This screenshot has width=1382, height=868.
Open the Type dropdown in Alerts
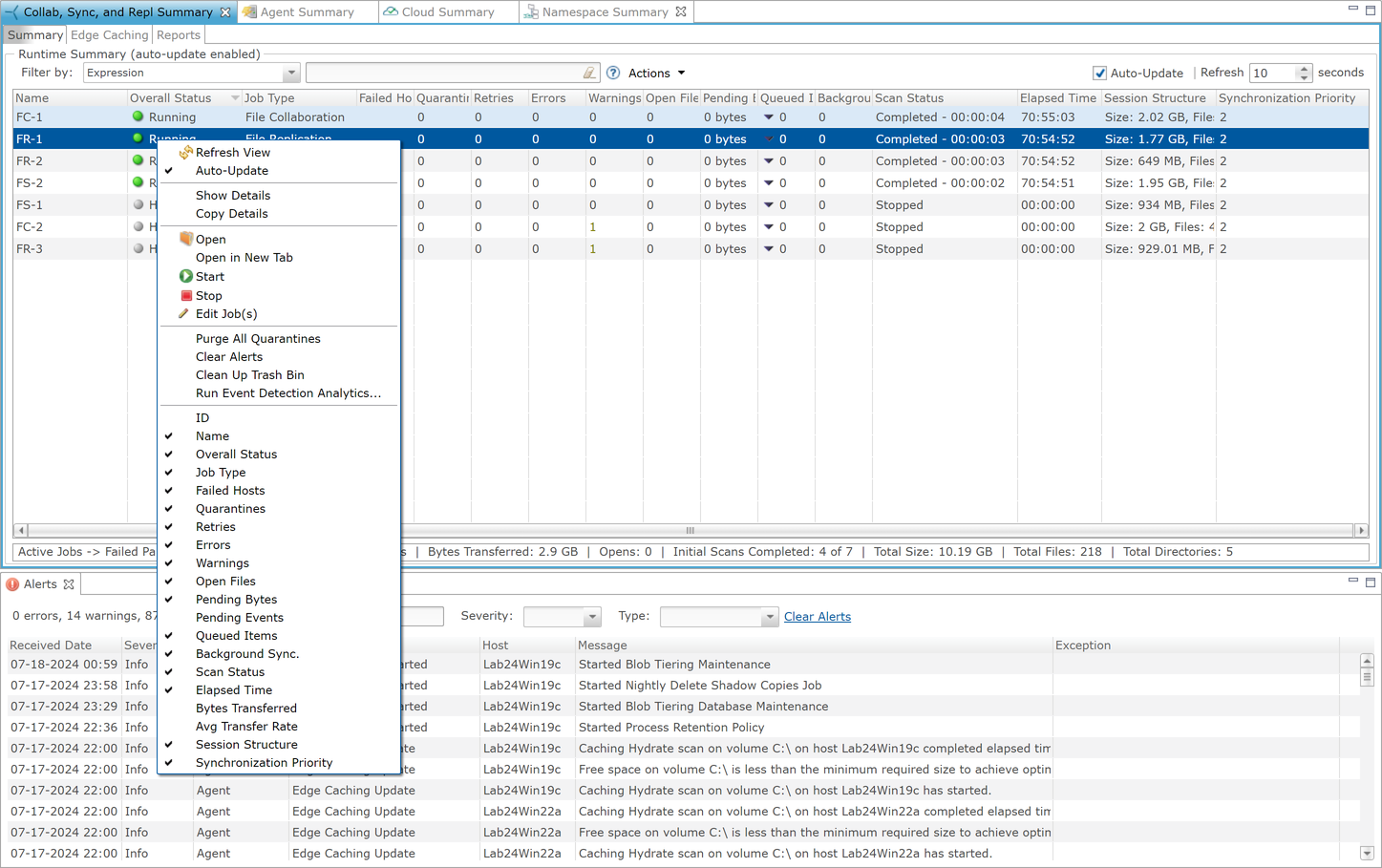coord(769,617)
